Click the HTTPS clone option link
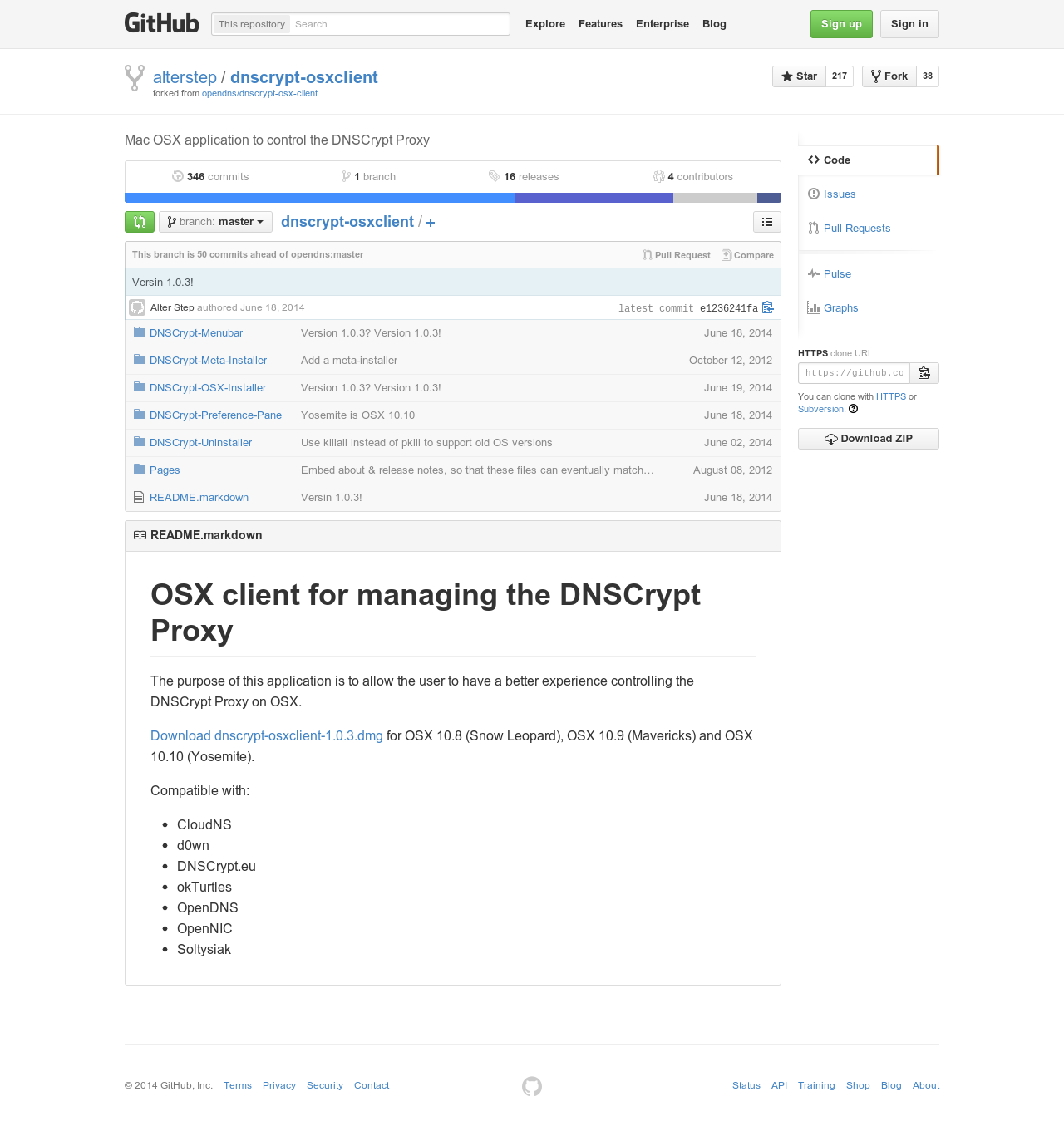The width and height of the screenshot is (1064, 1126). tap(891, 396)
